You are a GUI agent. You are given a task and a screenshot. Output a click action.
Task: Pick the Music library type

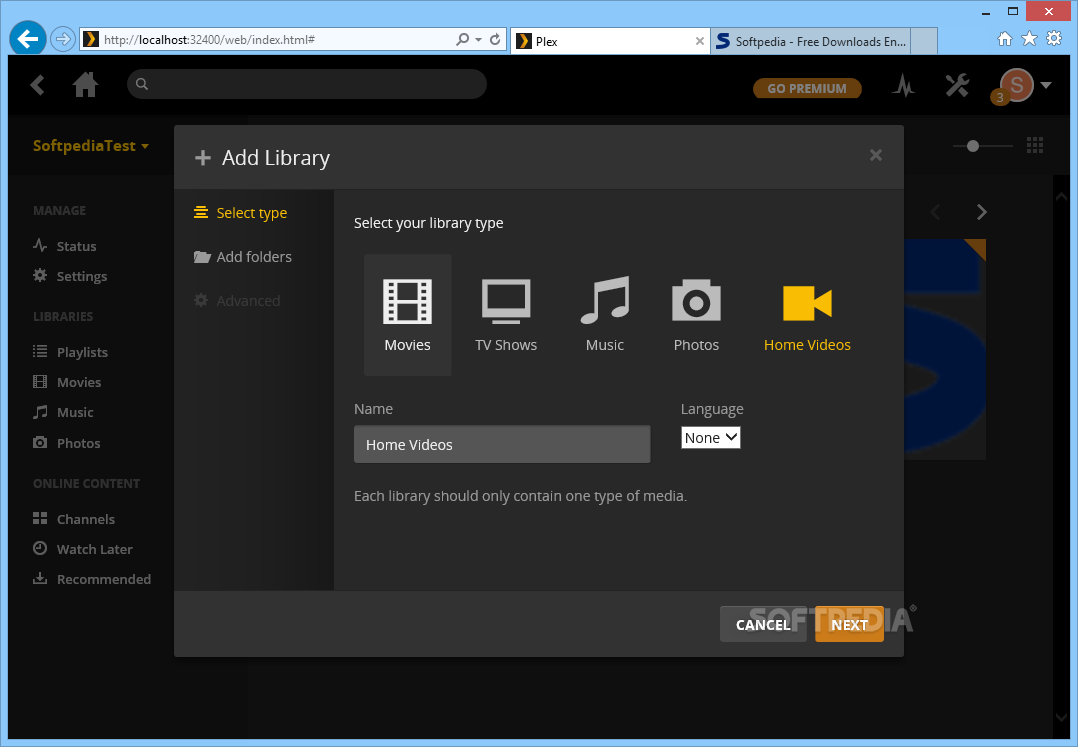(x=605, y=315)
